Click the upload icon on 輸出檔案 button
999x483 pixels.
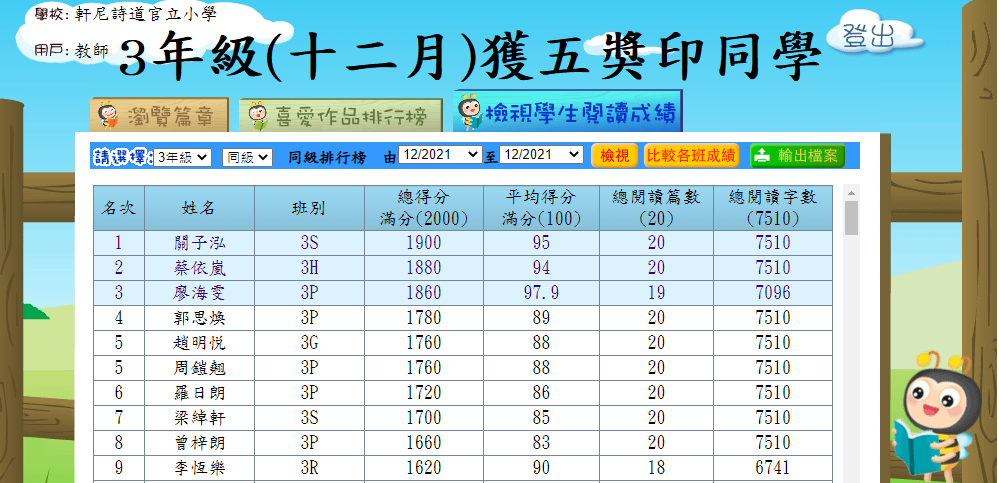762,155
